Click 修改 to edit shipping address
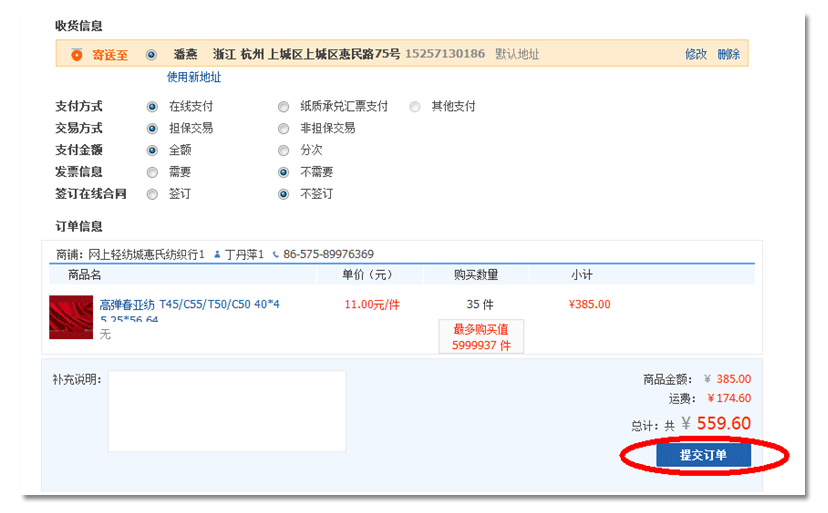Viewport: 828px width, 513px height. pyautogui.click(x=695, y=54)
